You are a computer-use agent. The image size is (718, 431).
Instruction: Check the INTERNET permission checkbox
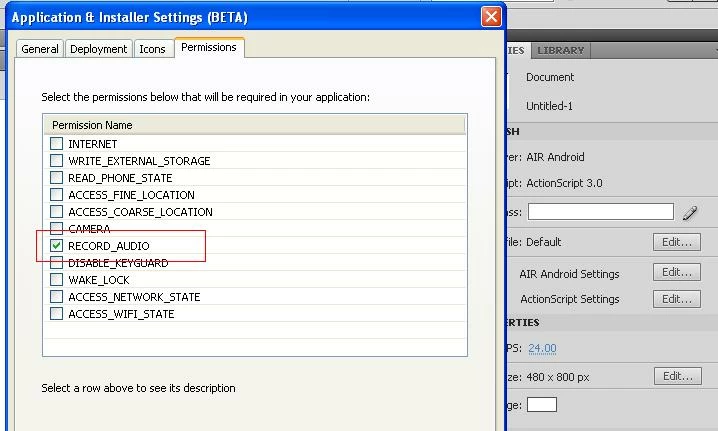[56, 143]
